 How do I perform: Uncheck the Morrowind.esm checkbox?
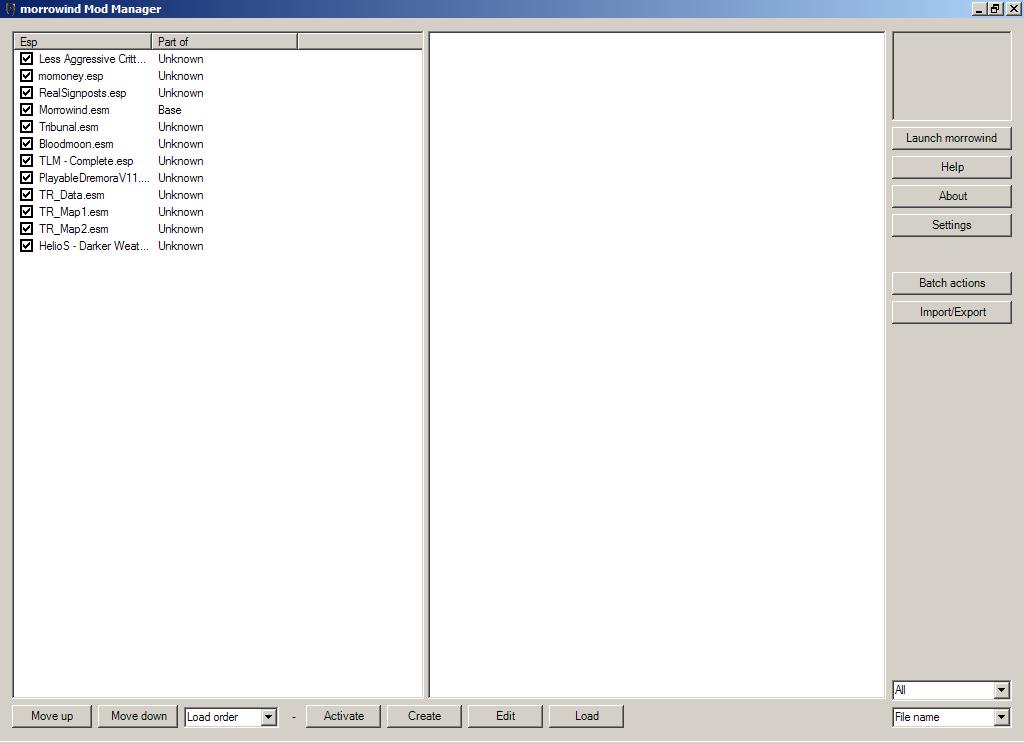click(27, 110)
